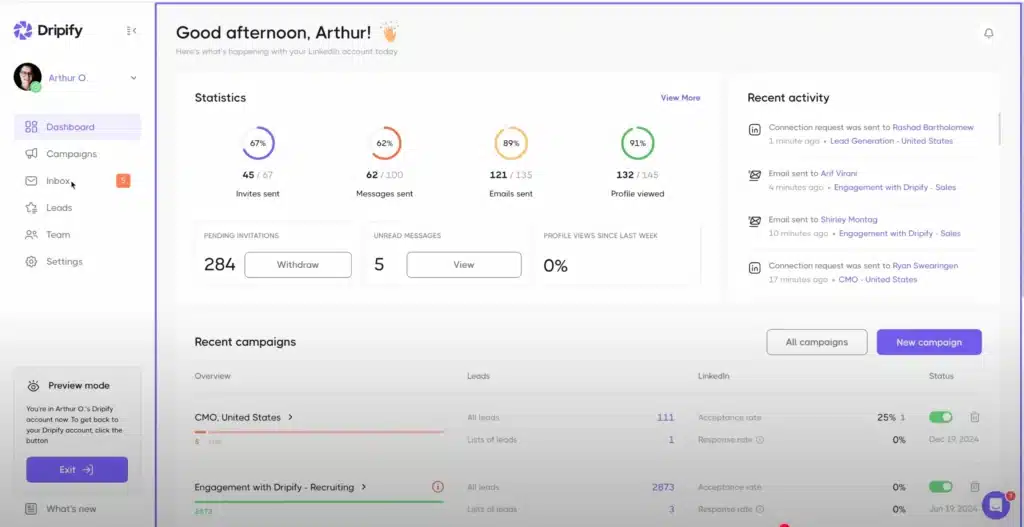Click email icon beside Shirley Montag activity
The image size is (1024, 527).
point(754,221)
